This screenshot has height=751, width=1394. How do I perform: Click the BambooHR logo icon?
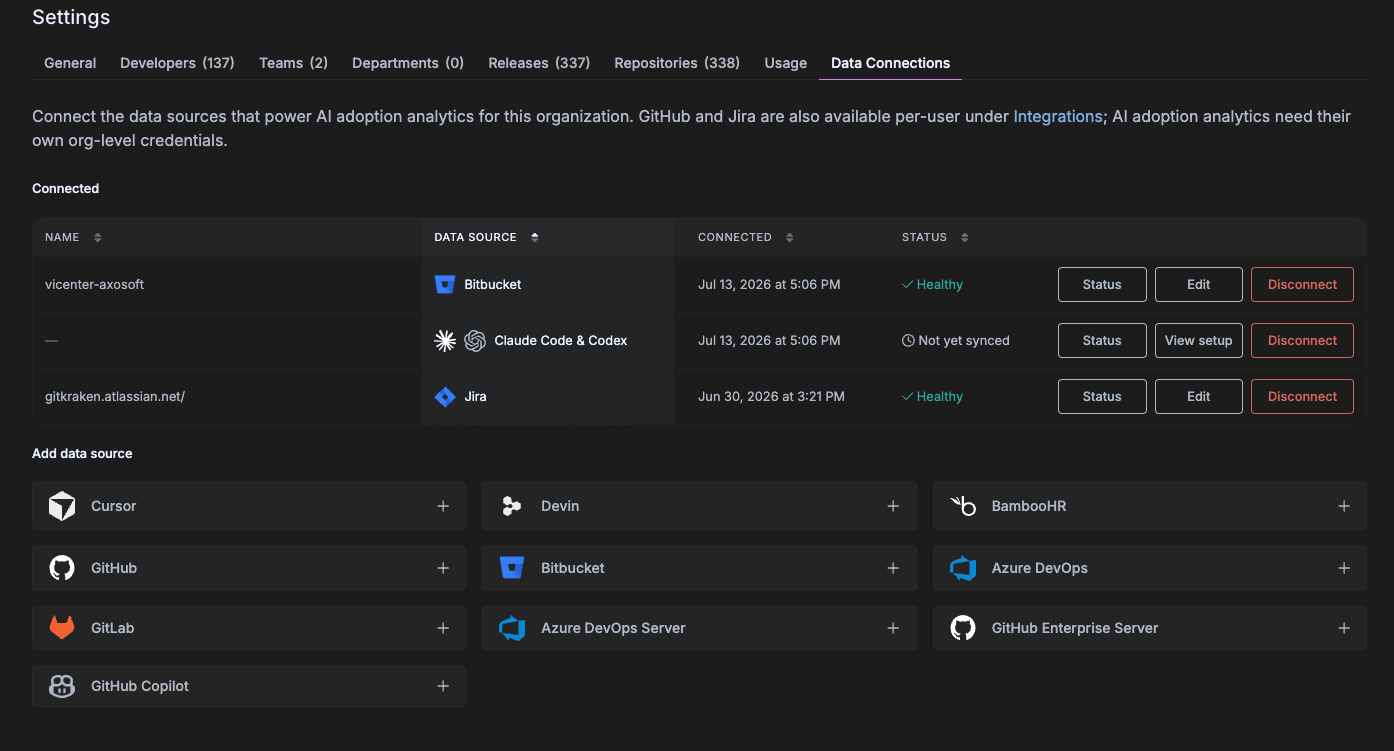click(x=963, y=506)
